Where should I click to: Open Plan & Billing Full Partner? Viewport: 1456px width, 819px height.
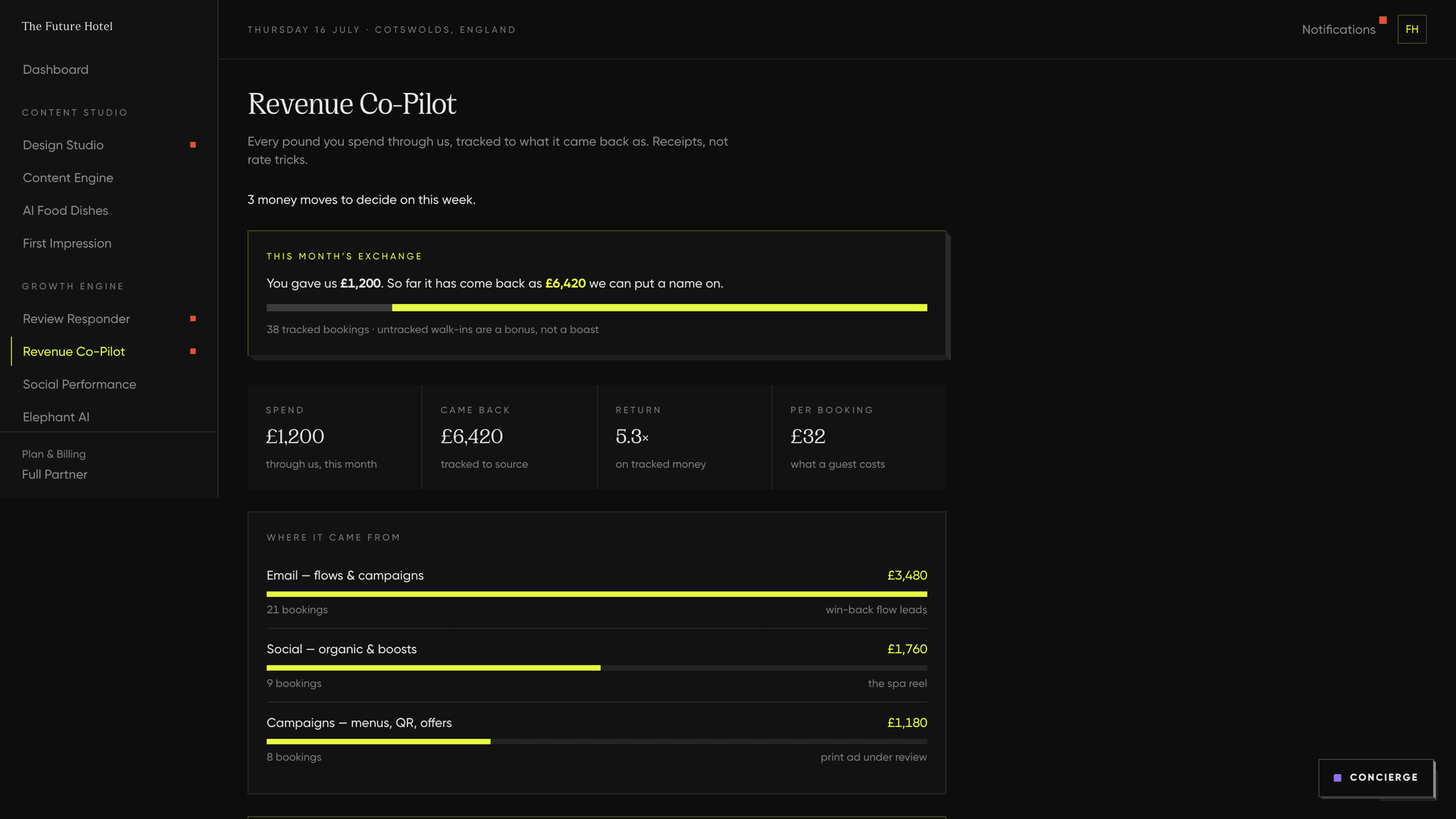(55, 465)
